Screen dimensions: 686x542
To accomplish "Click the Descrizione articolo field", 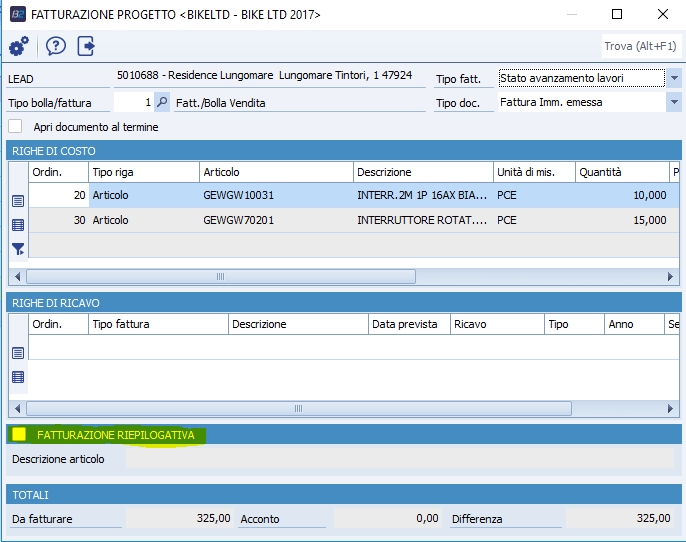I will tap(399, 458).
